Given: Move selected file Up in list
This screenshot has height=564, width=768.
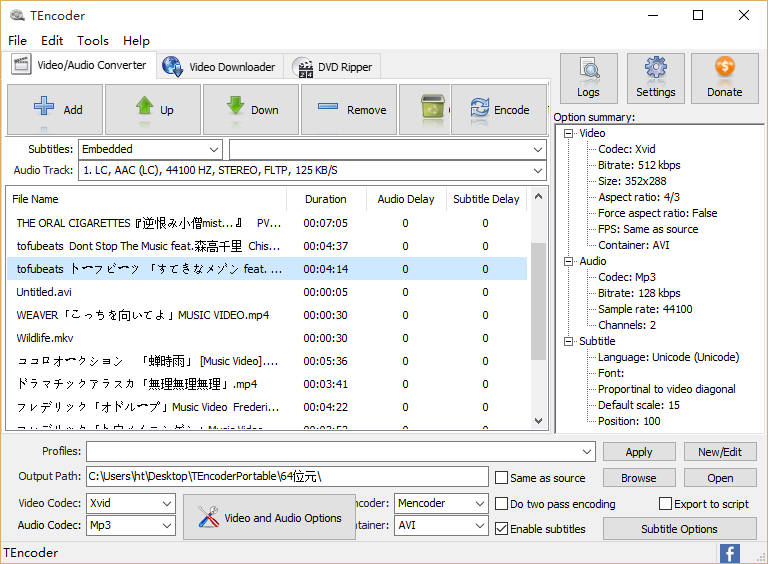Looking at the screenshot, I should tap(153, 109).
